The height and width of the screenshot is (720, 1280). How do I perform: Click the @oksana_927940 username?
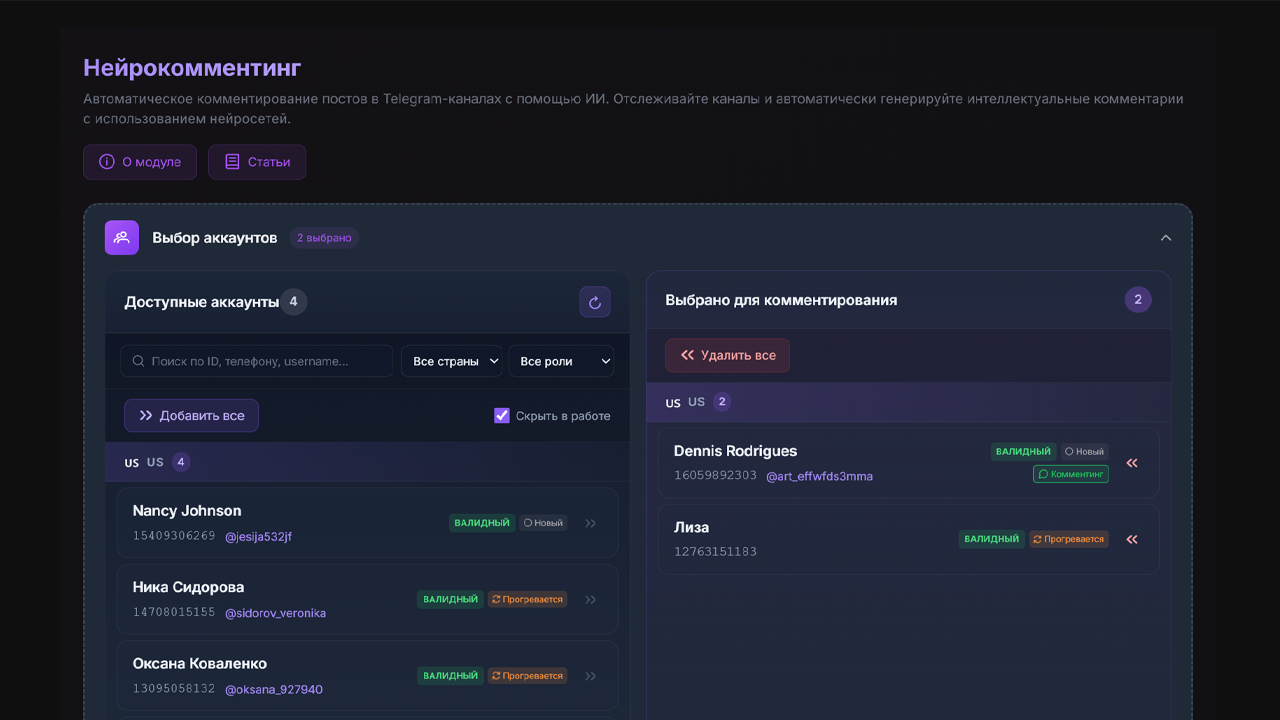coord(273,690)
